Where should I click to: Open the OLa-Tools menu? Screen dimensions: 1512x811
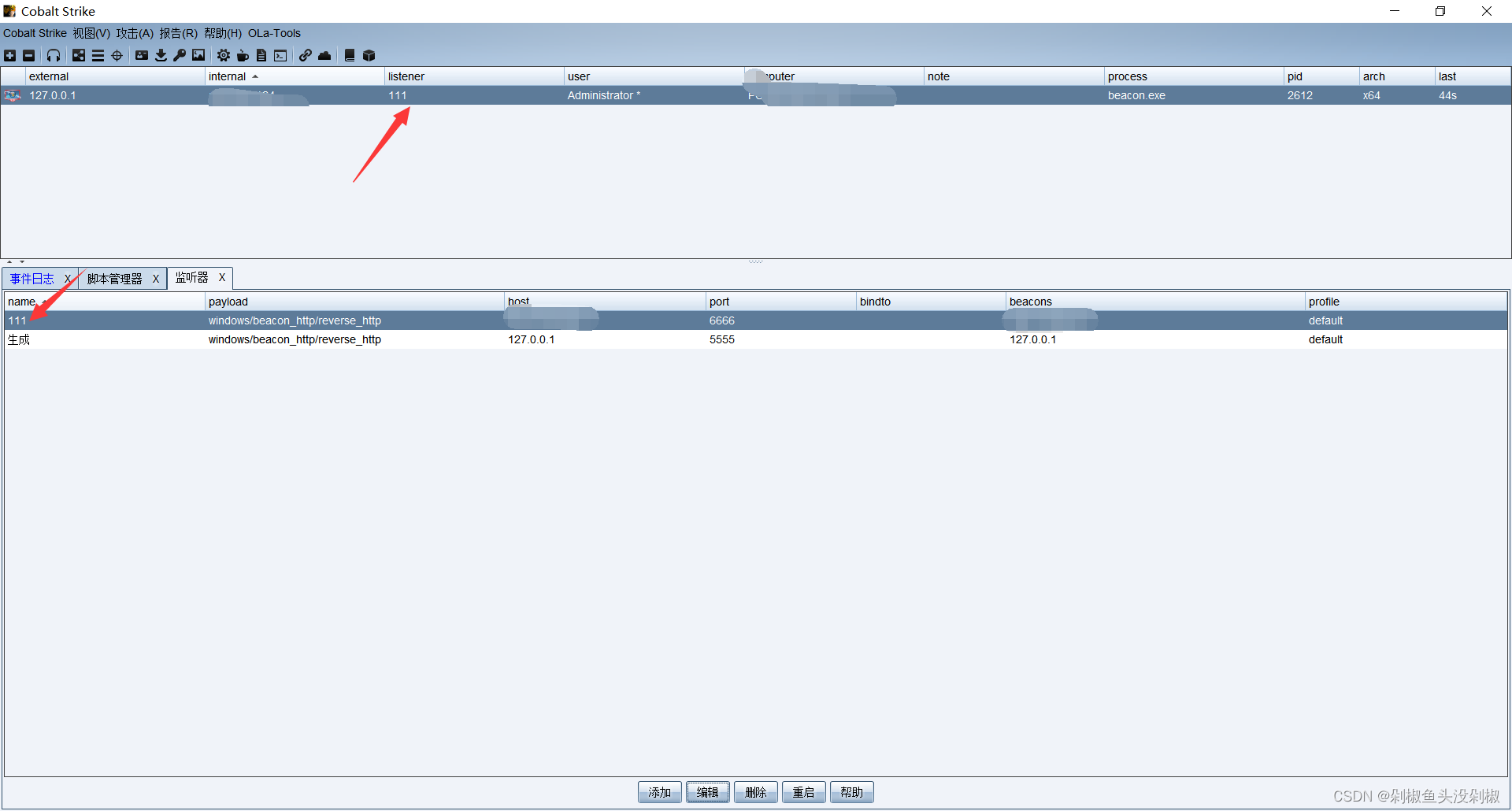[x=274, y=33]
